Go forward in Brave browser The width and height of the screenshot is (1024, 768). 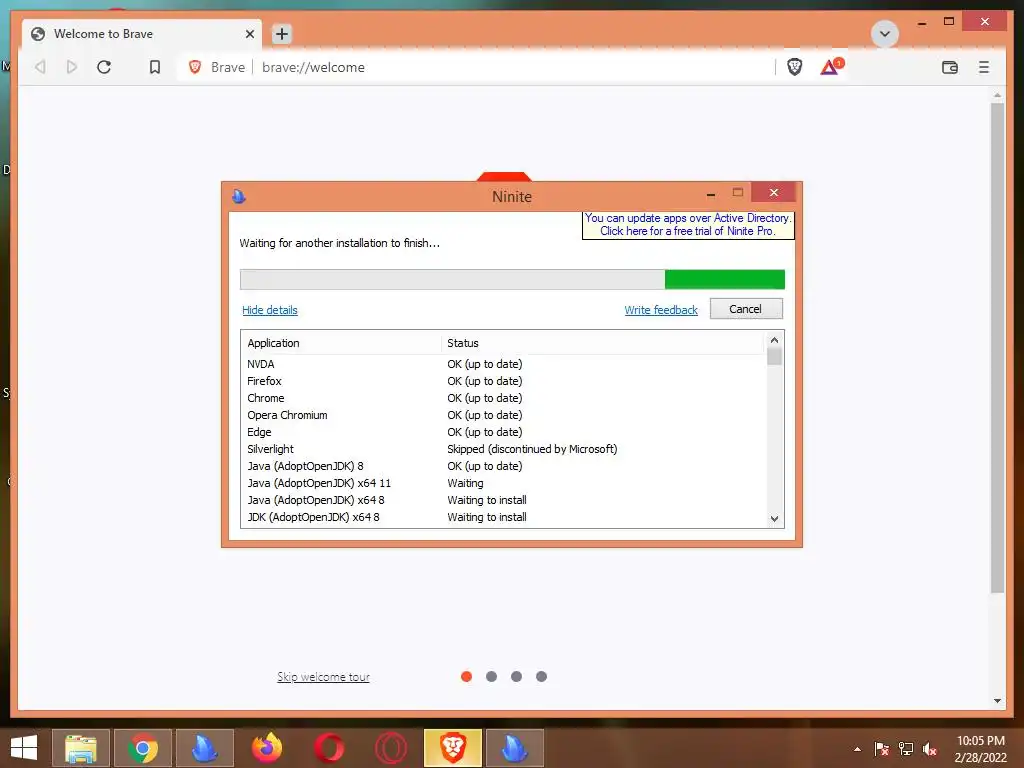(x=72, y=67)
